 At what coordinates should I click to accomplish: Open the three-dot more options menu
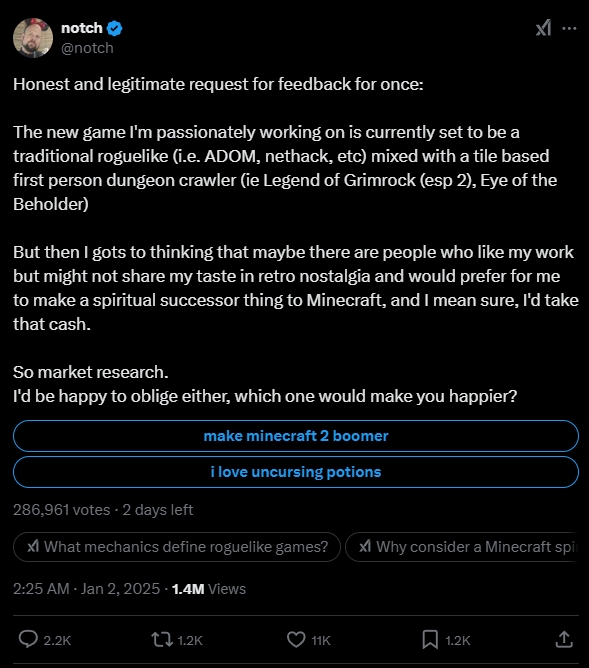[x=569, y=29]
